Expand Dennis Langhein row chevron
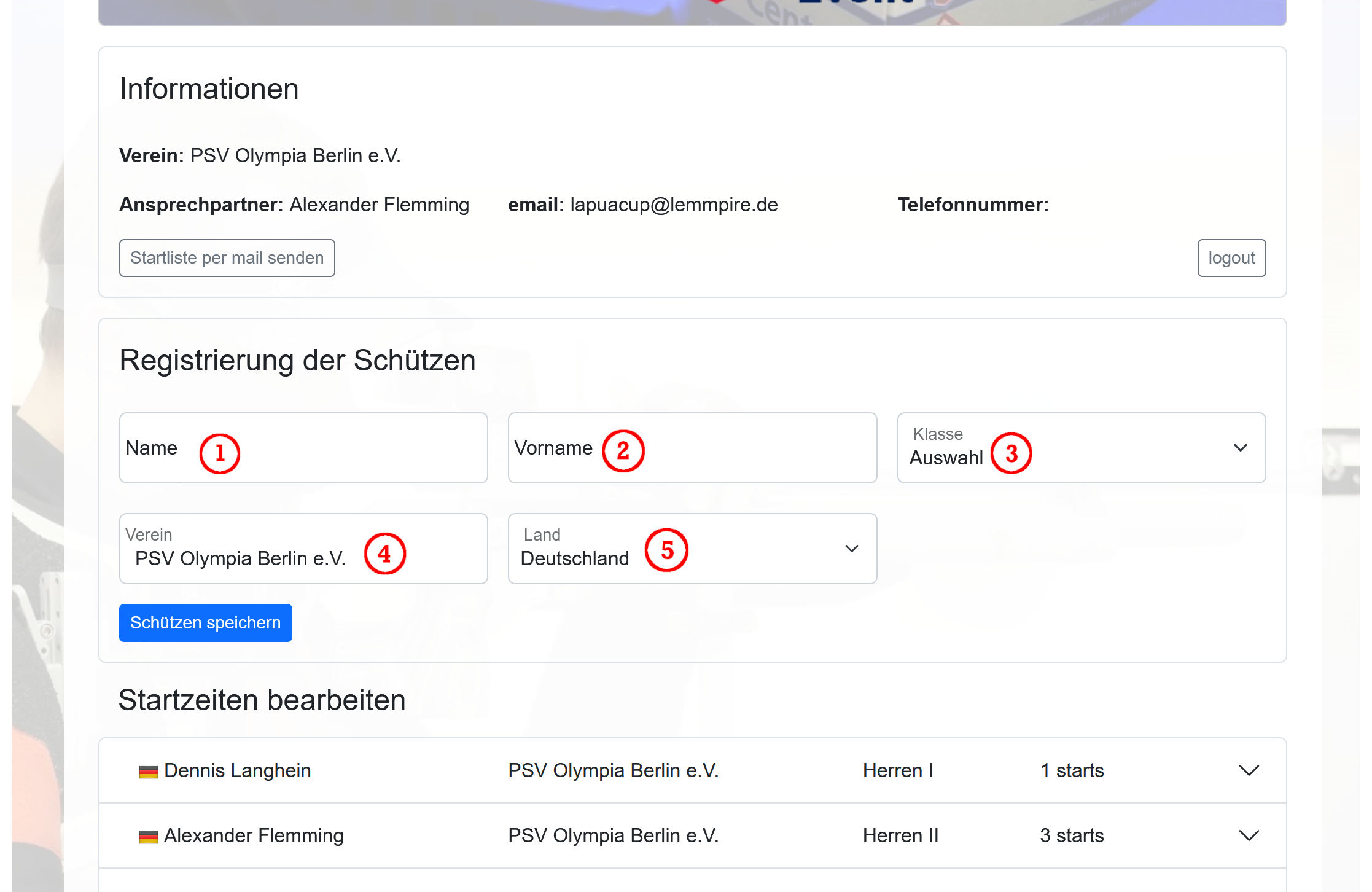Image resolution: width=1372 pixels, height=892 pixels. (x=1249, y=770)
